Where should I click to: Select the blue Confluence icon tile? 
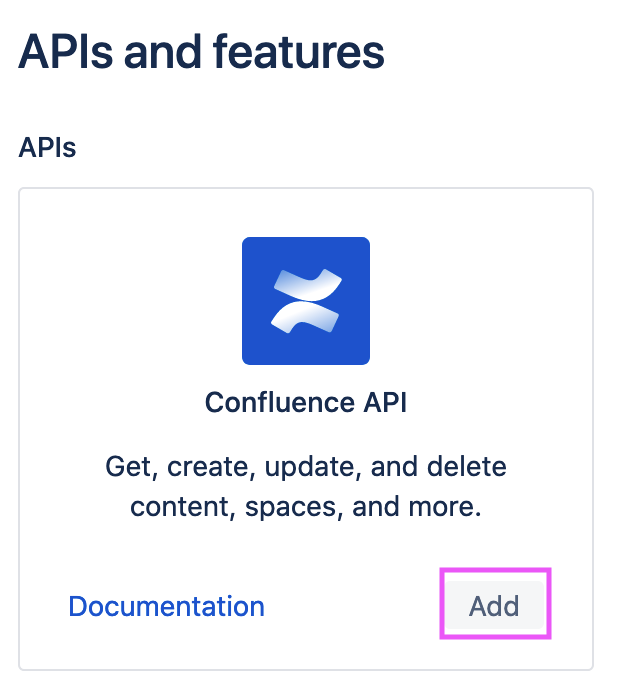[x=305, y=300]
